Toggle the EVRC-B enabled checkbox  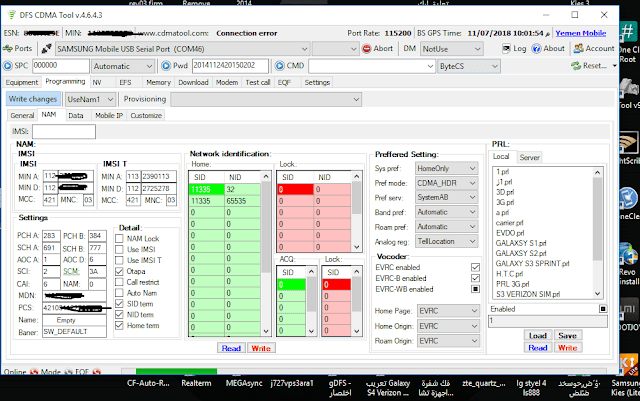click(x=475, y=278)
